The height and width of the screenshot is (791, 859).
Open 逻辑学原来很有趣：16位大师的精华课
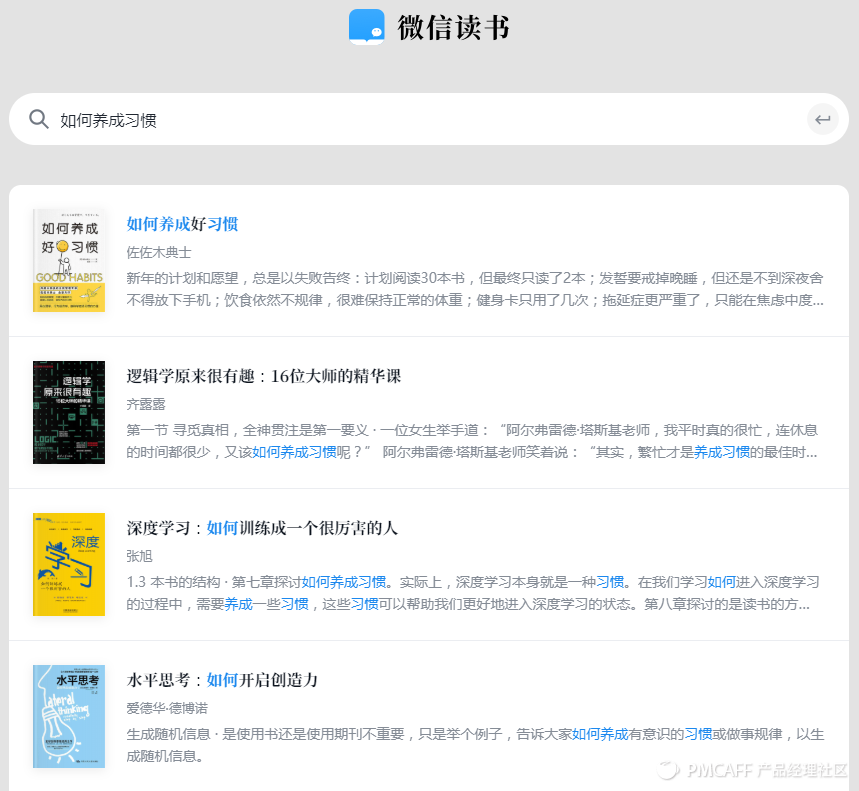[x=264, y=376]
